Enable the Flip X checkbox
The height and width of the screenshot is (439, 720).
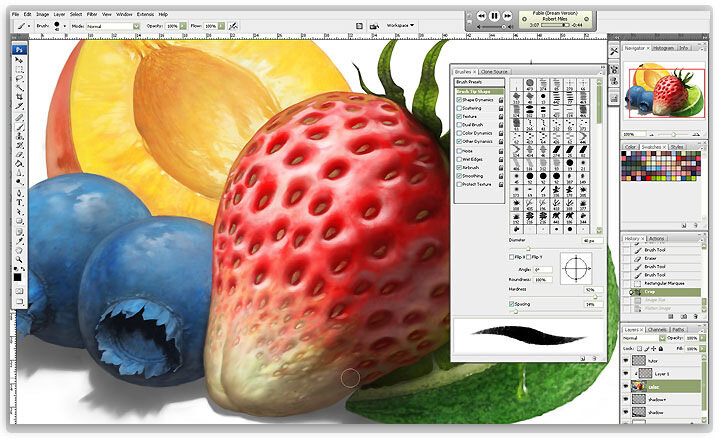tap(512, 257)
